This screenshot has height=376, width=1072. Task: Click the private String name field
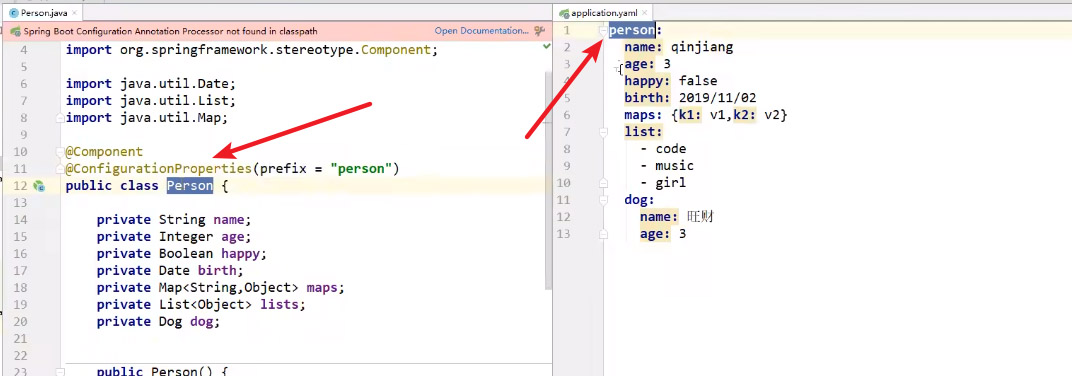coord(174,219)
